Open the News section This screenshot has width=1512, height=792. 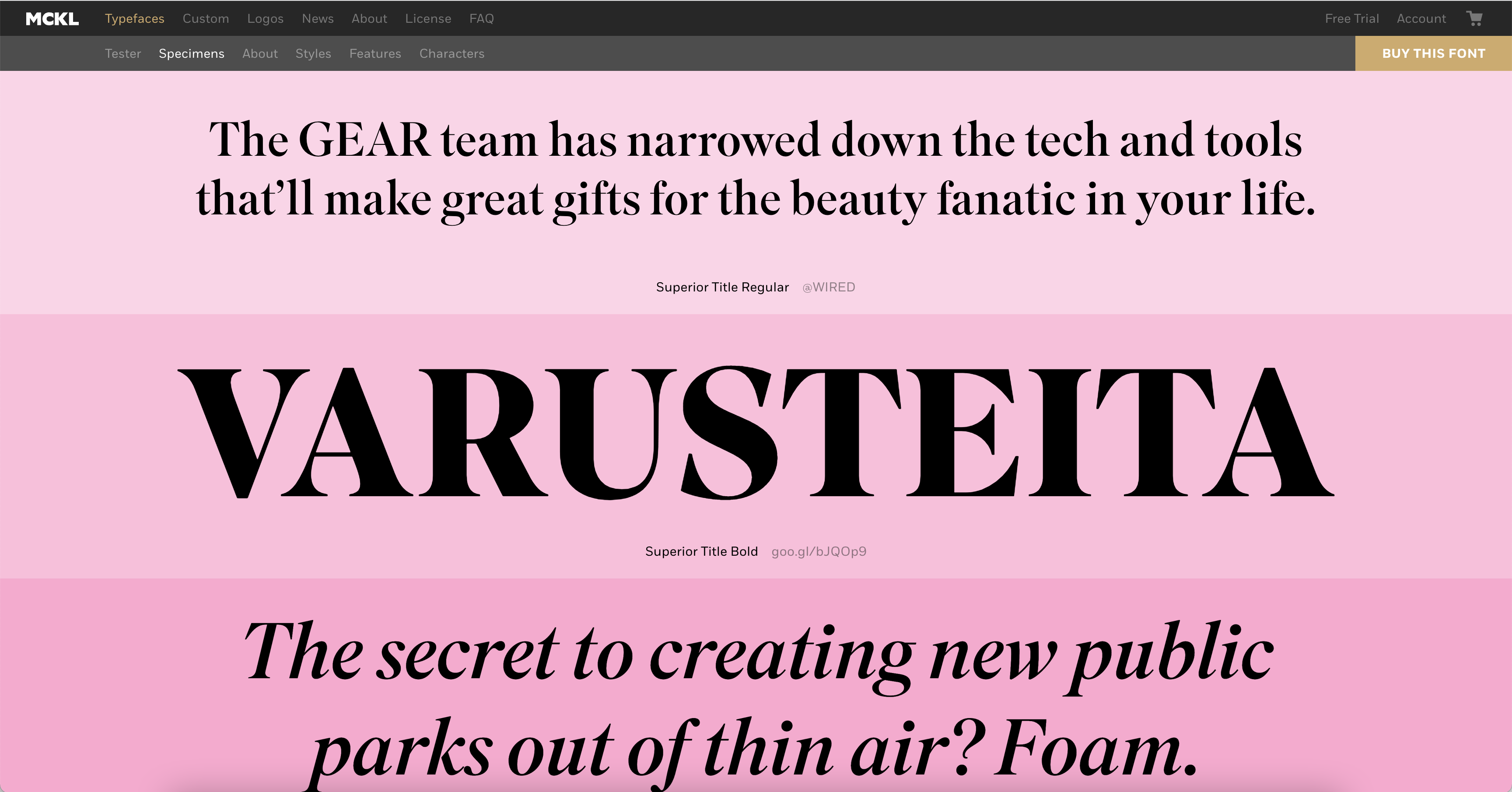coord(318,19)
